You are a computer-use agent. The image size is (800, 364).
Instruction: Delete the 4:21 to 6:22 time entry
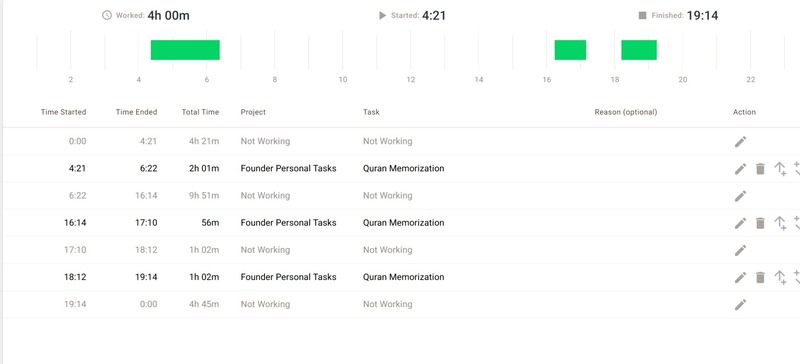click(x=760, y=168)
